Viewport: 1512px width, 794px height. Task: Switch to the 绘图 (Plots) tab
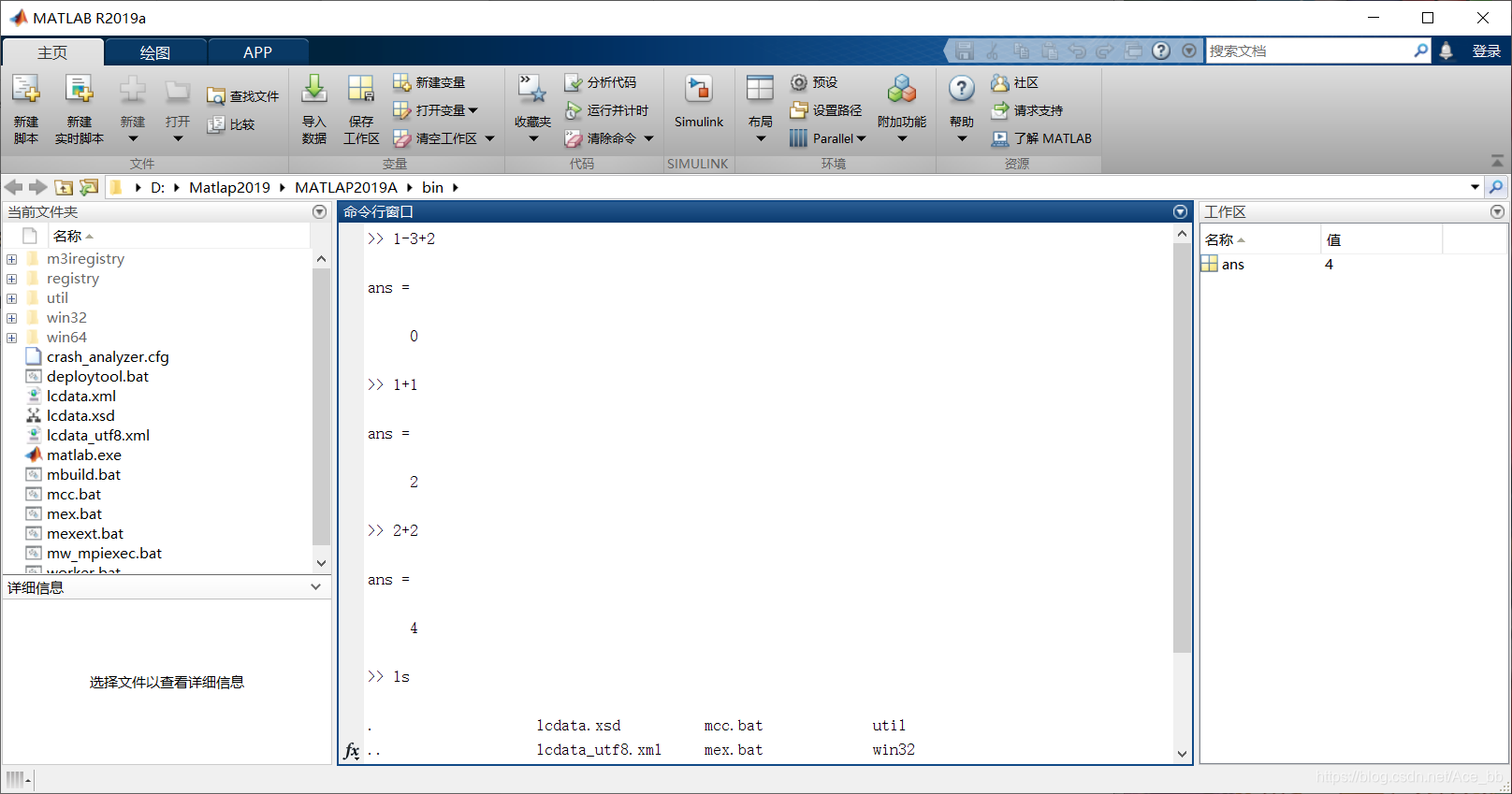tap(155, 52)
